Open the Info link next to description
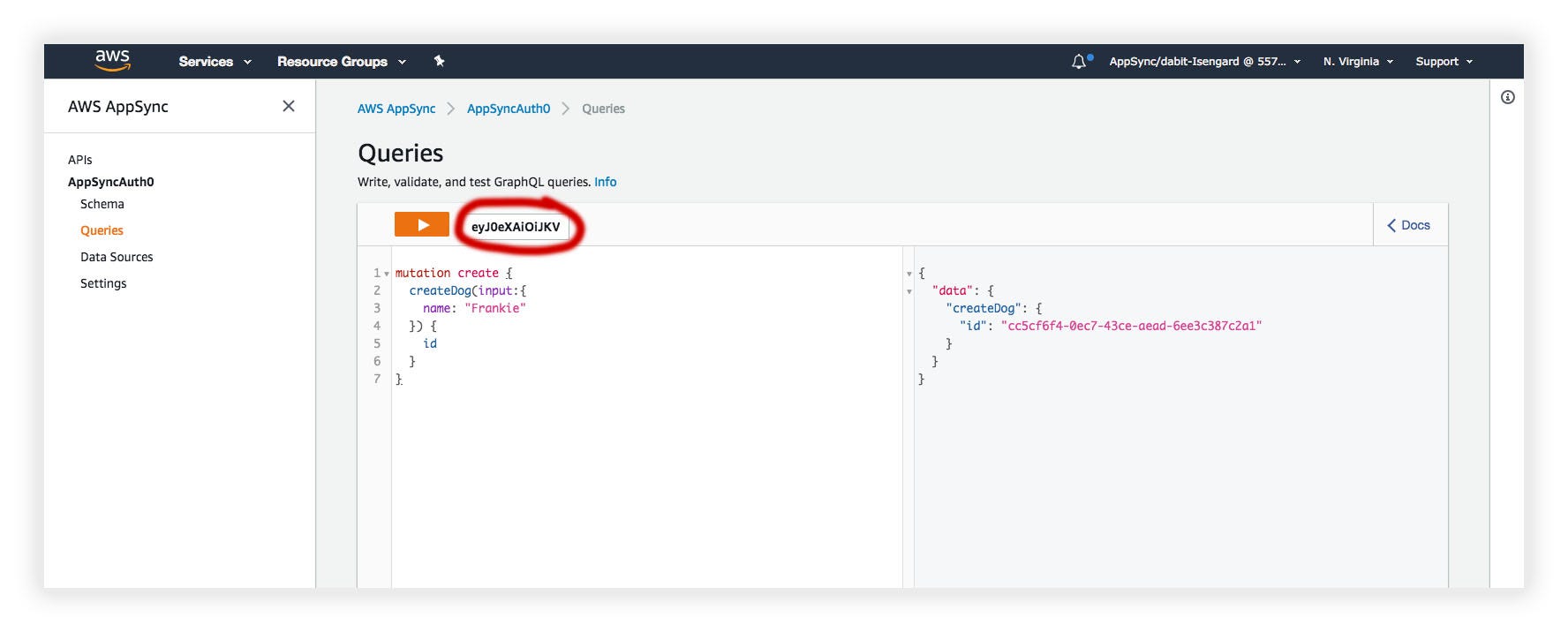This screenshot has height=632, width=1568. point(606,182)
